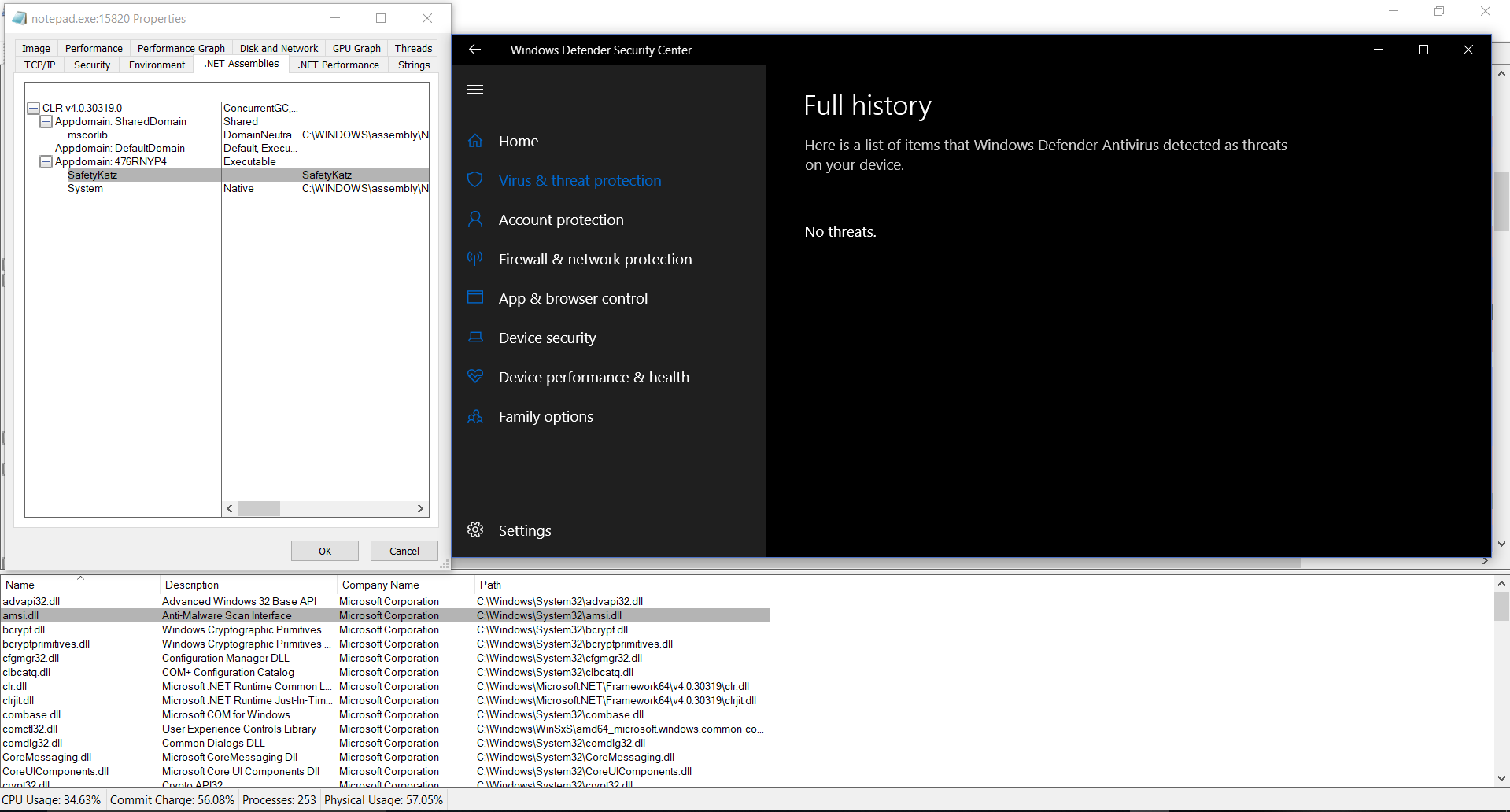Screen dimensions: 1510x812
Task: Open Family options section
Action: tap(546, 417)
